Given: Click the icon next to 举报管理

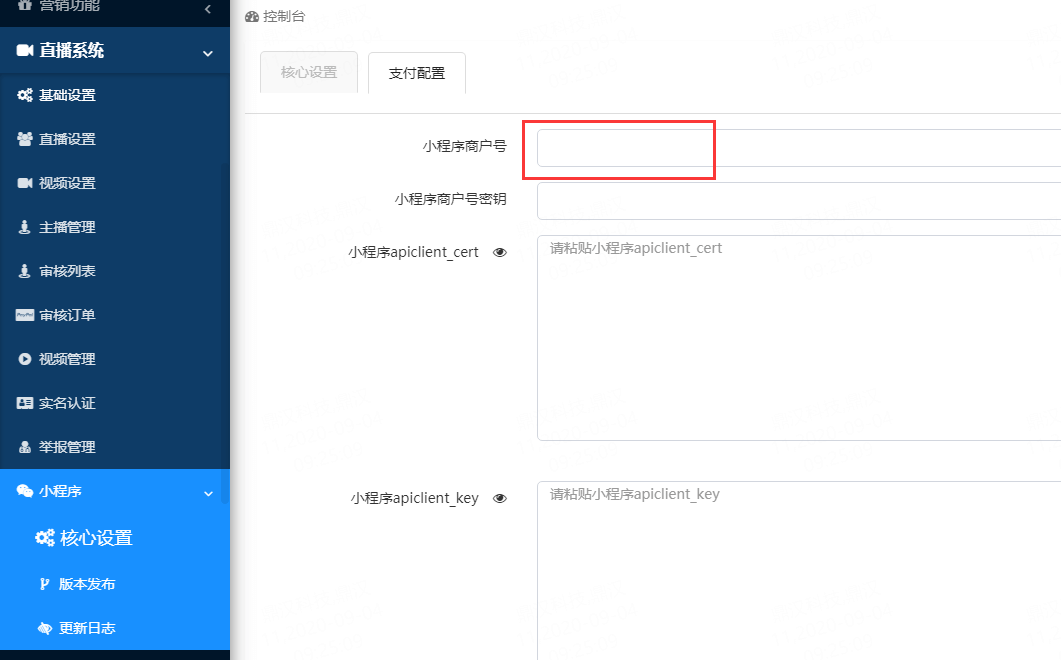Looking at the screenshot, I should [x=25, y=447].
